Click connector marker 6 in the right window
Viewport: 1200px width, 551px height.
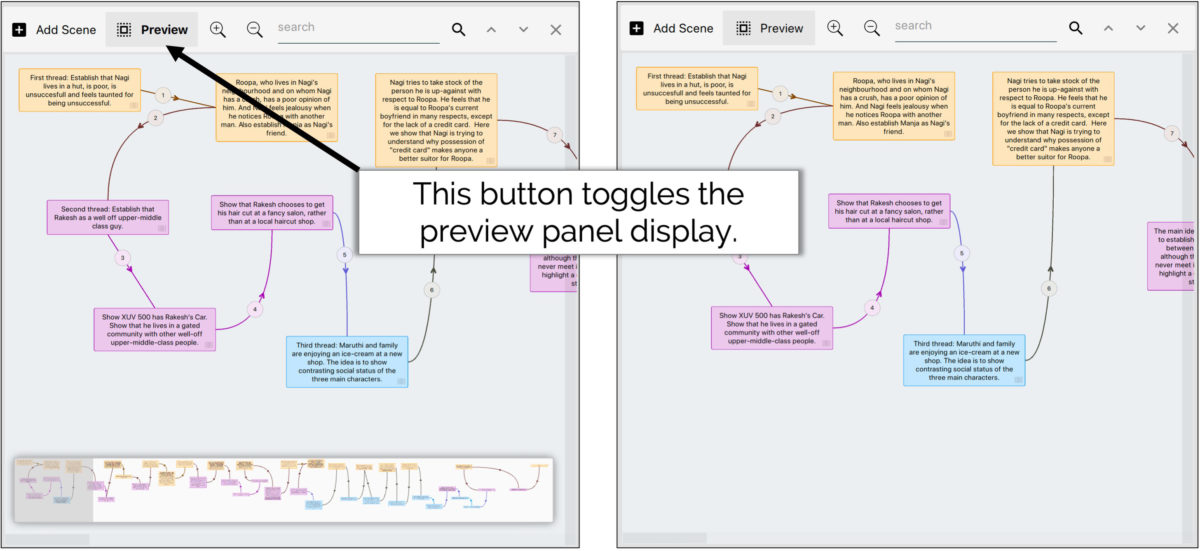tap(1049, 288)
